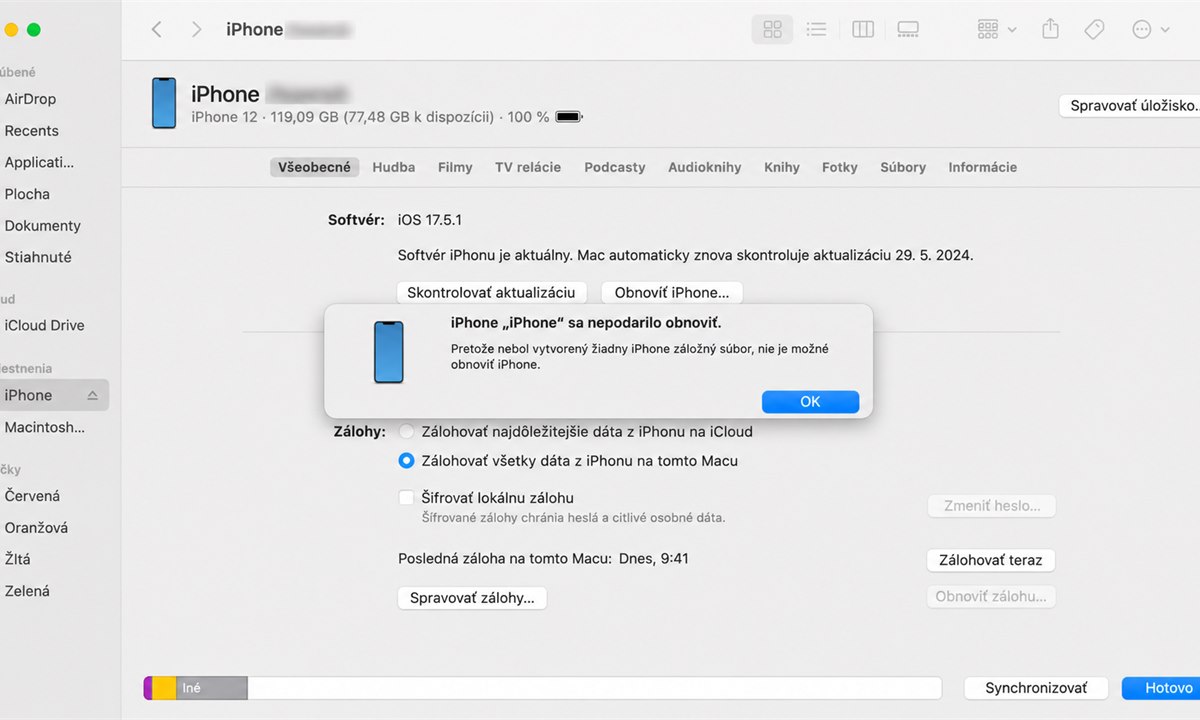Screen dimensions: 1200x720
Task: Switch to column view
Action: click(863, 30)
